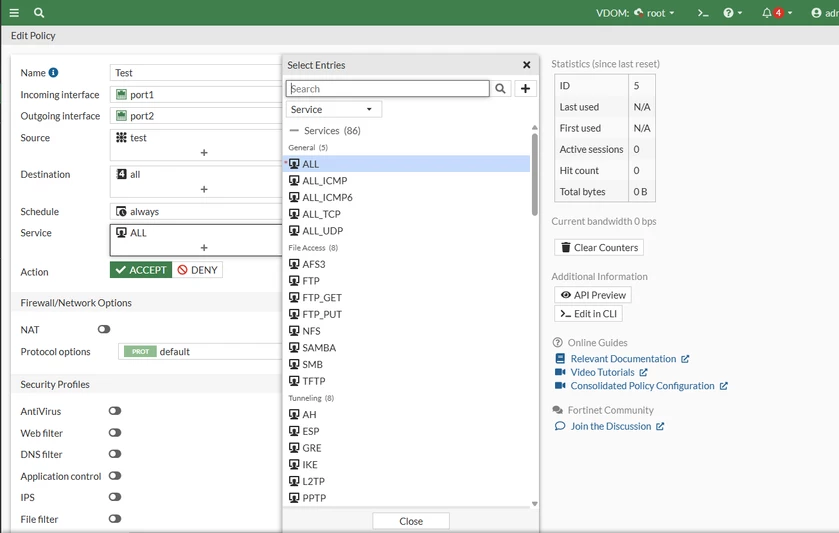Open the Video Tutorials link
The height and width of the screenshot is (533, 839).
602,372
